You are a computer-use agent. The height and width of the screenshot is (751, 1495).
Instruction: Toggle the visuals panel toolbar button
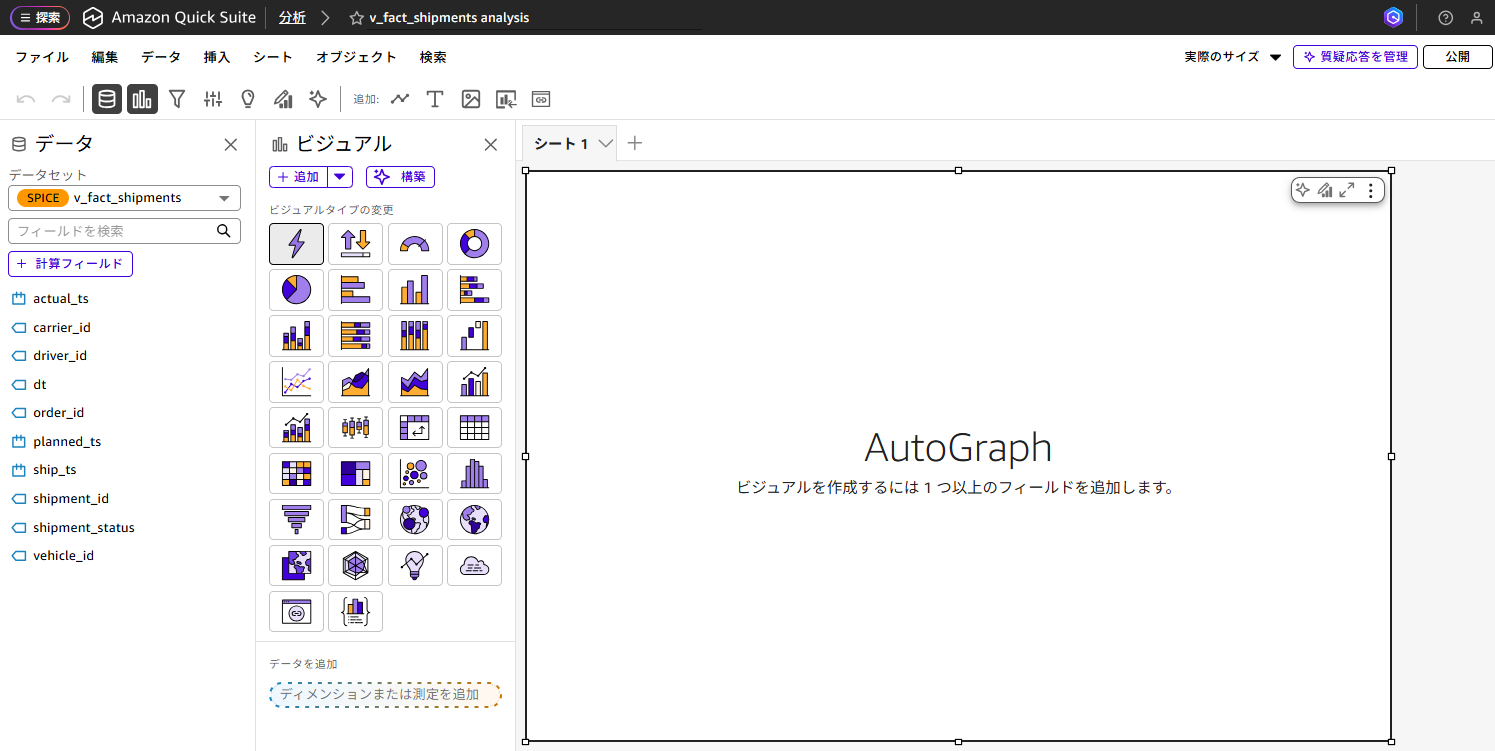pyautogui.click(x=142, y=99)
